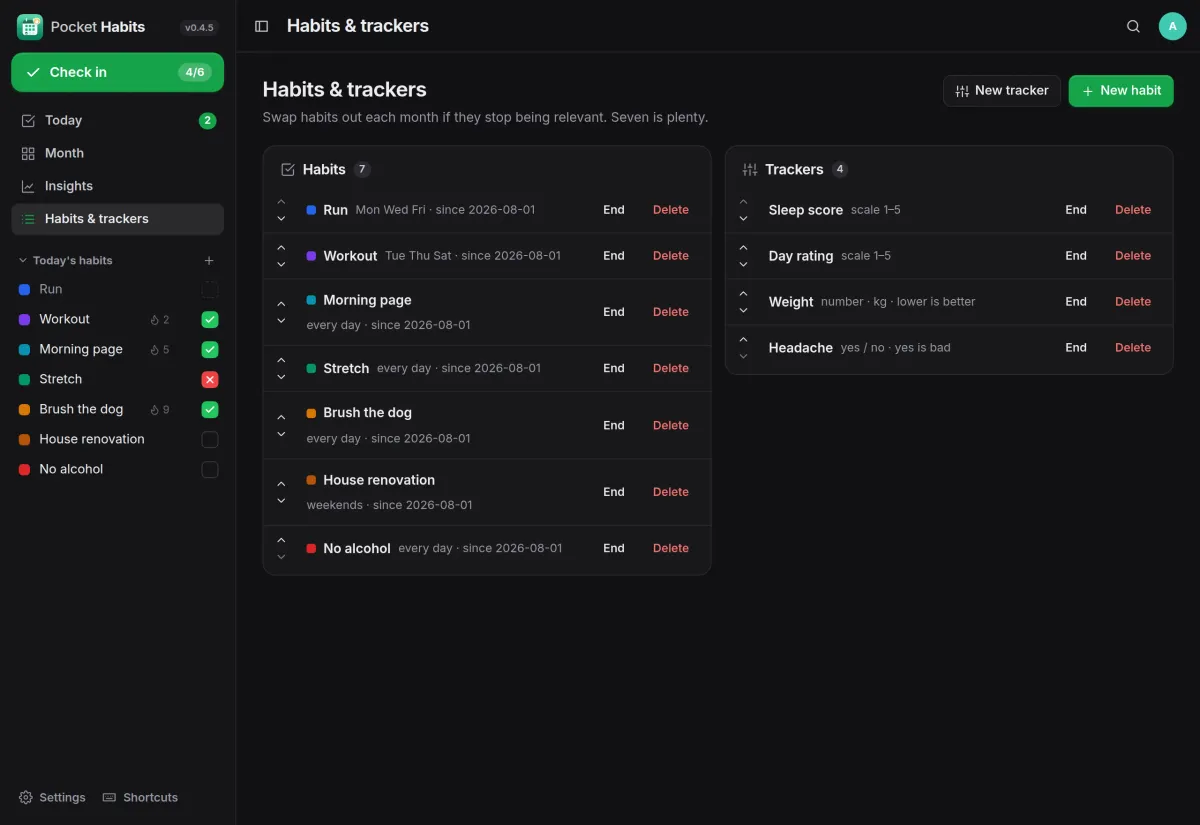Screen dimensions: 1200x825
Task: Click the purple color dot of Workout in list
Action: click(312, 256)
